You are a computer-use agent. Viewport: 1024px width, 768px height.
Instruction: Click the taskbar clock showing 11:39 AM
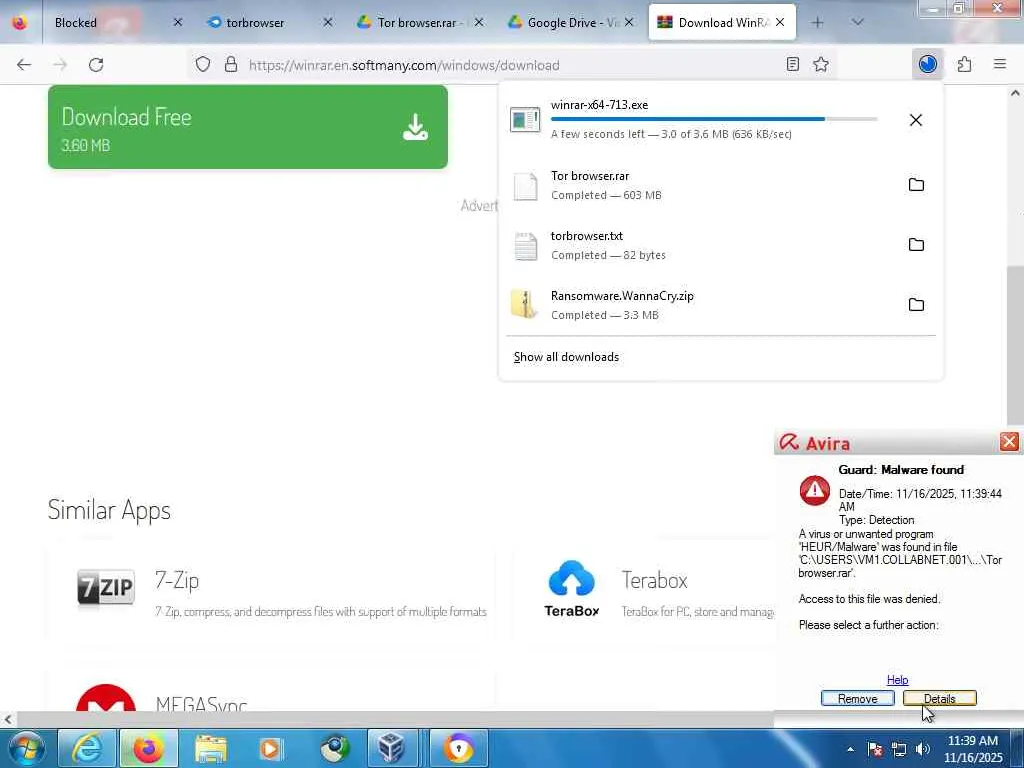[x=973, y=749]
